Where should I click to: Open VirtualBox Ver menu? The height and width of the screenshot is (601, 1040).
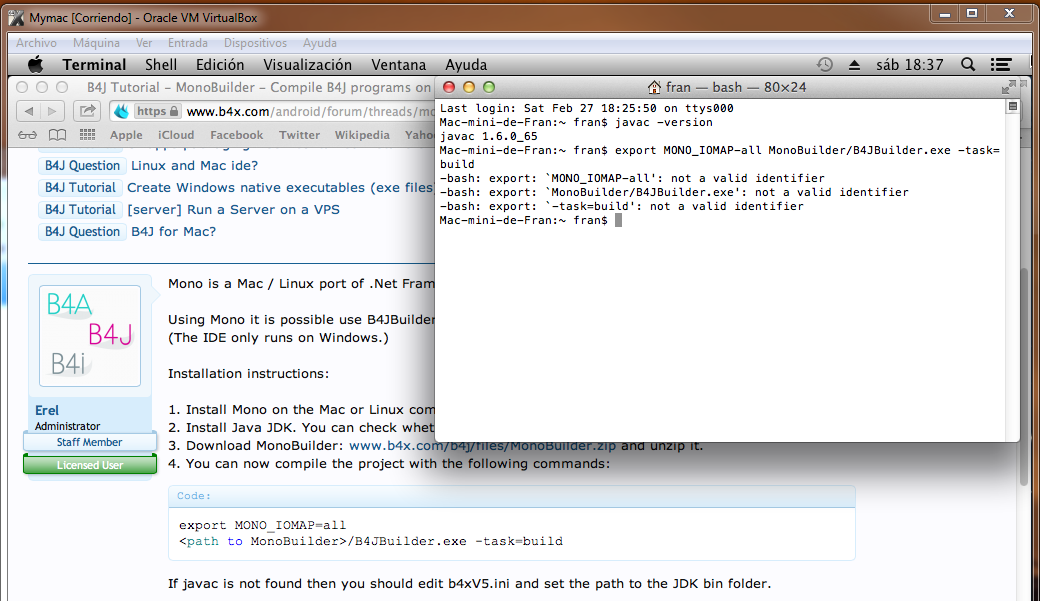(x=144, y=42)
